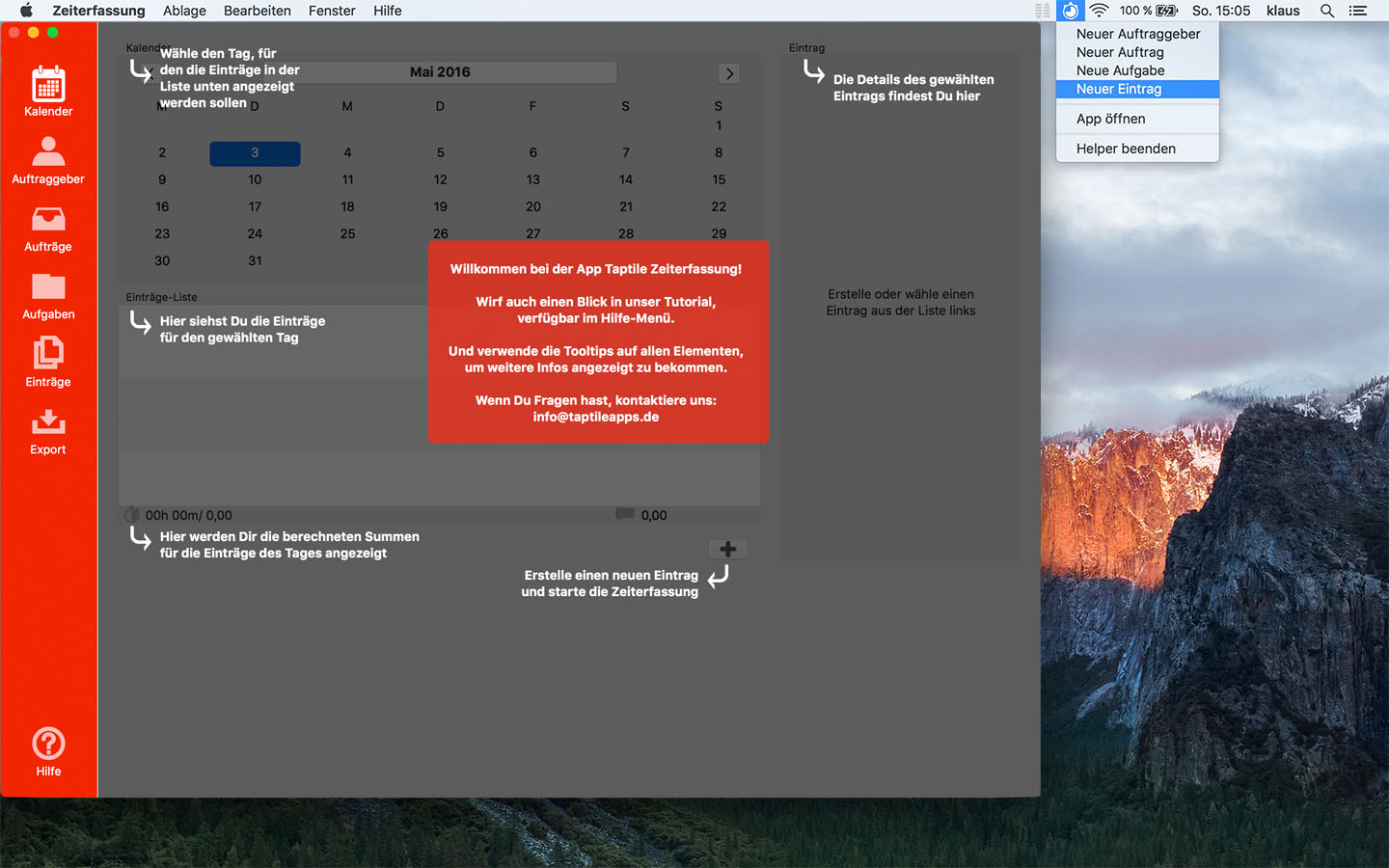Screen dimensions: 1389x868
Task: Click the Mai 2016 month header
Action: click(x=440, y=72)
